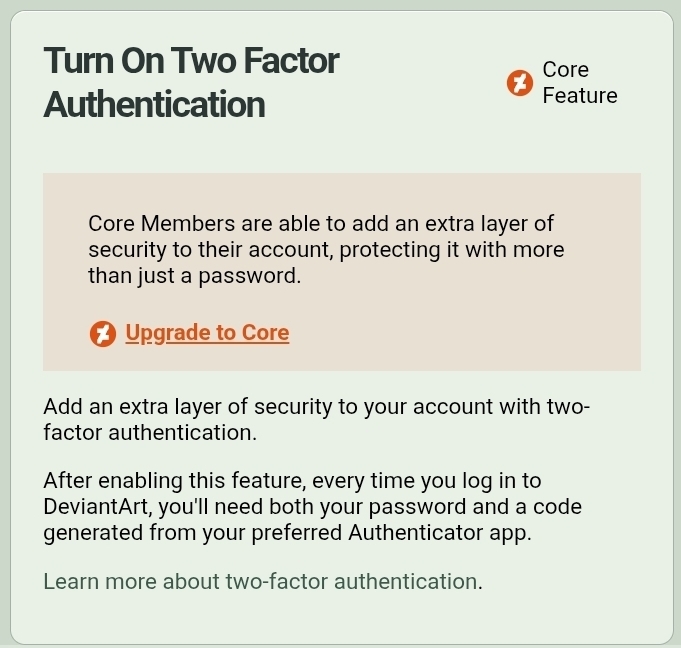681x648 pixels.
Task: Click the Core Members are able paragraph
Action: [326, 250]
